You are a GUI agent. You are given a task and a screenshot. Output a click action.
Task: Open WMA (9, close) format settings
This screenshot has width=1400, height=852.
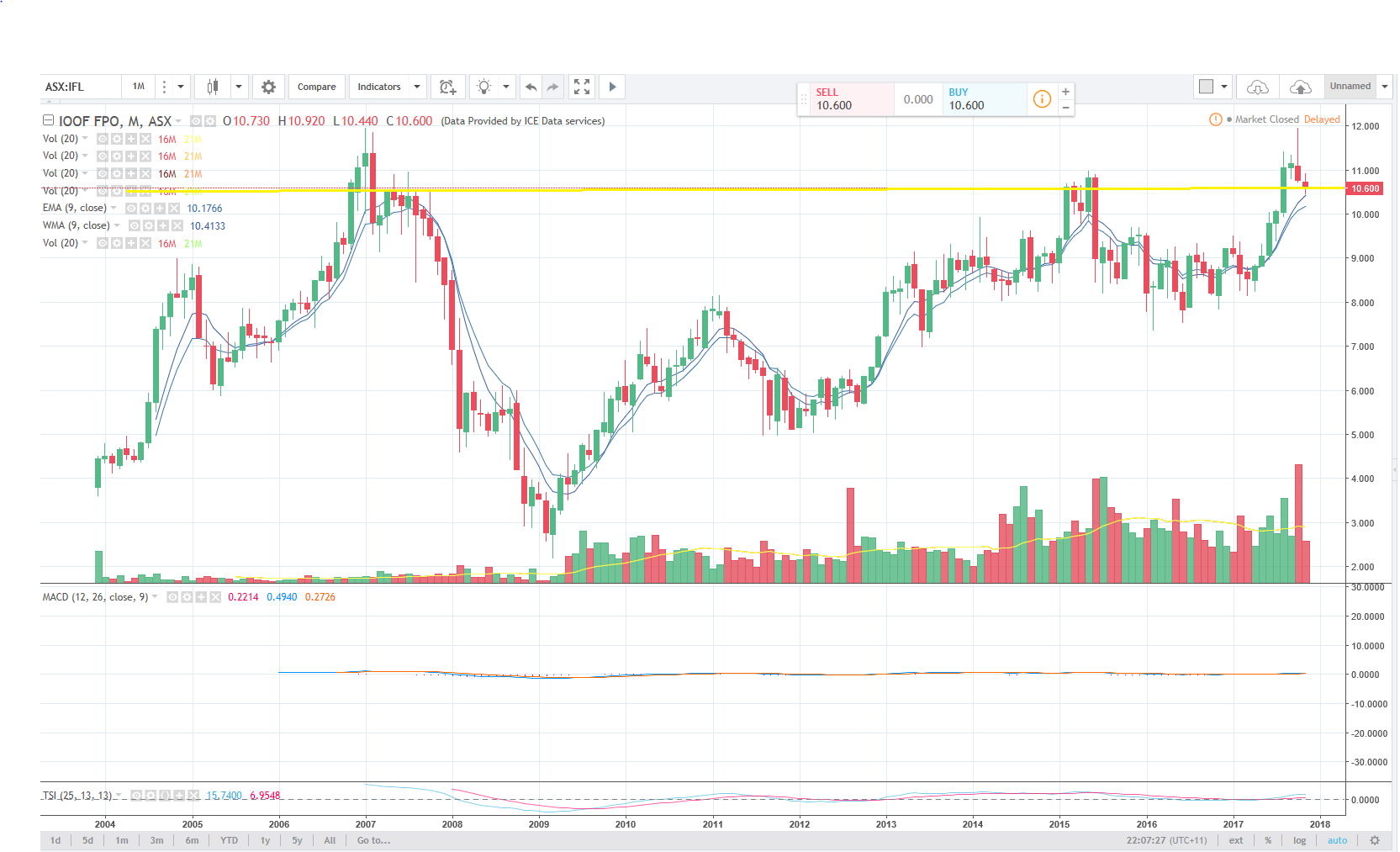[x=149, y=226]
